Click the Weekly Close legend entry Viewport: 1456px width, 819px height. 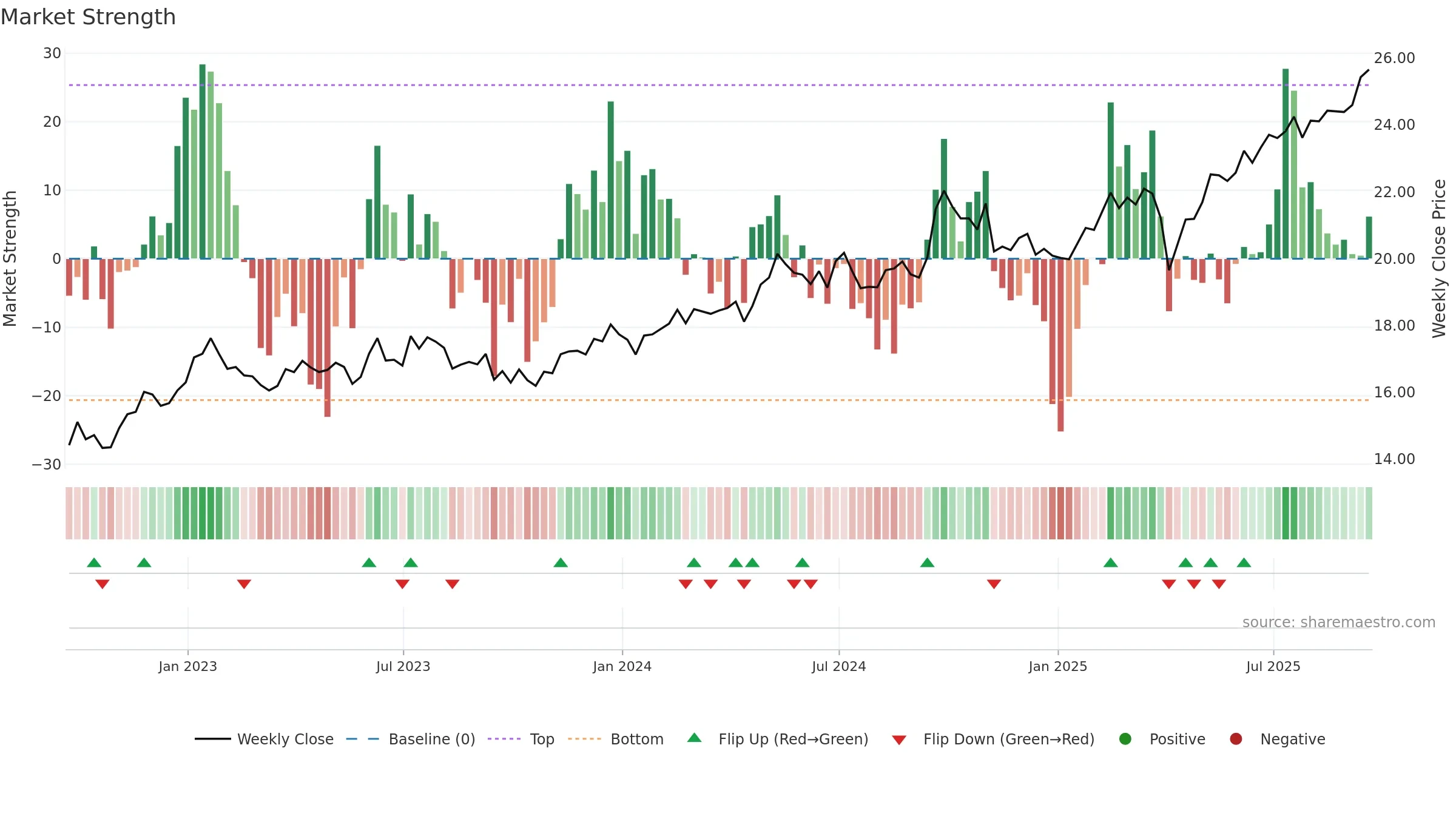coord(264,739)
